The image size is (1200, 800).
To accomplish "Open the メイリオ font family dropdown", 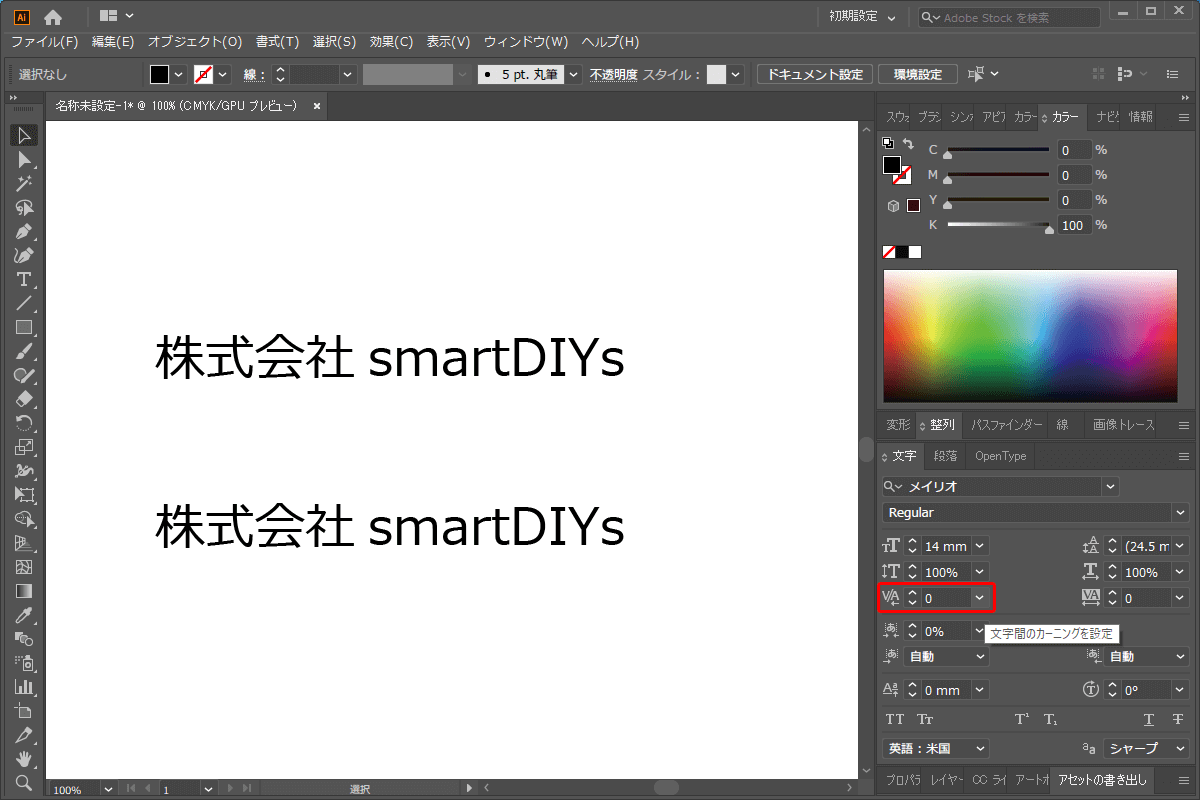I will click(x=1110, y=487).
